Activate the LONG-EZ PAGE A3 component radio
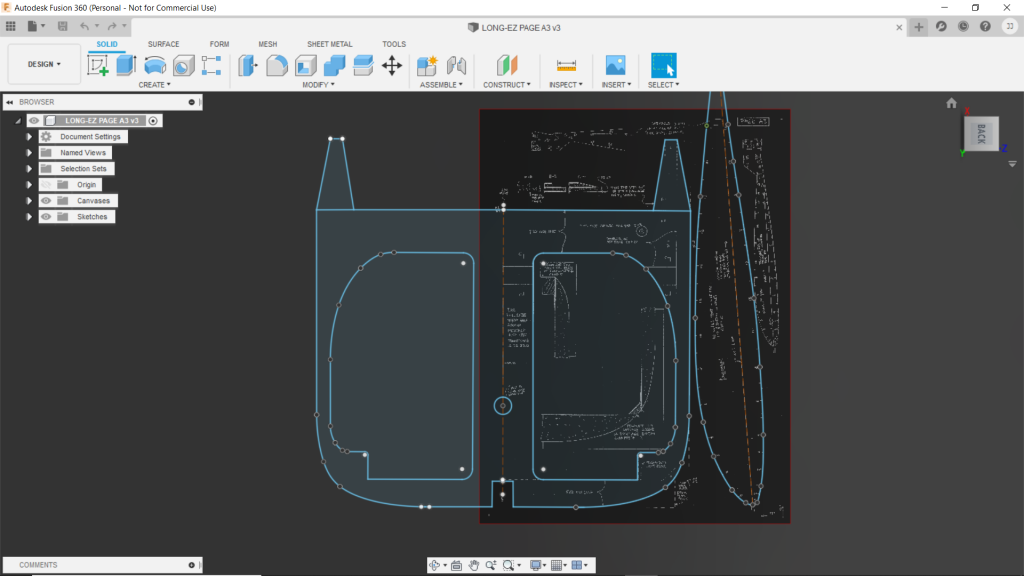 [154, 121]
